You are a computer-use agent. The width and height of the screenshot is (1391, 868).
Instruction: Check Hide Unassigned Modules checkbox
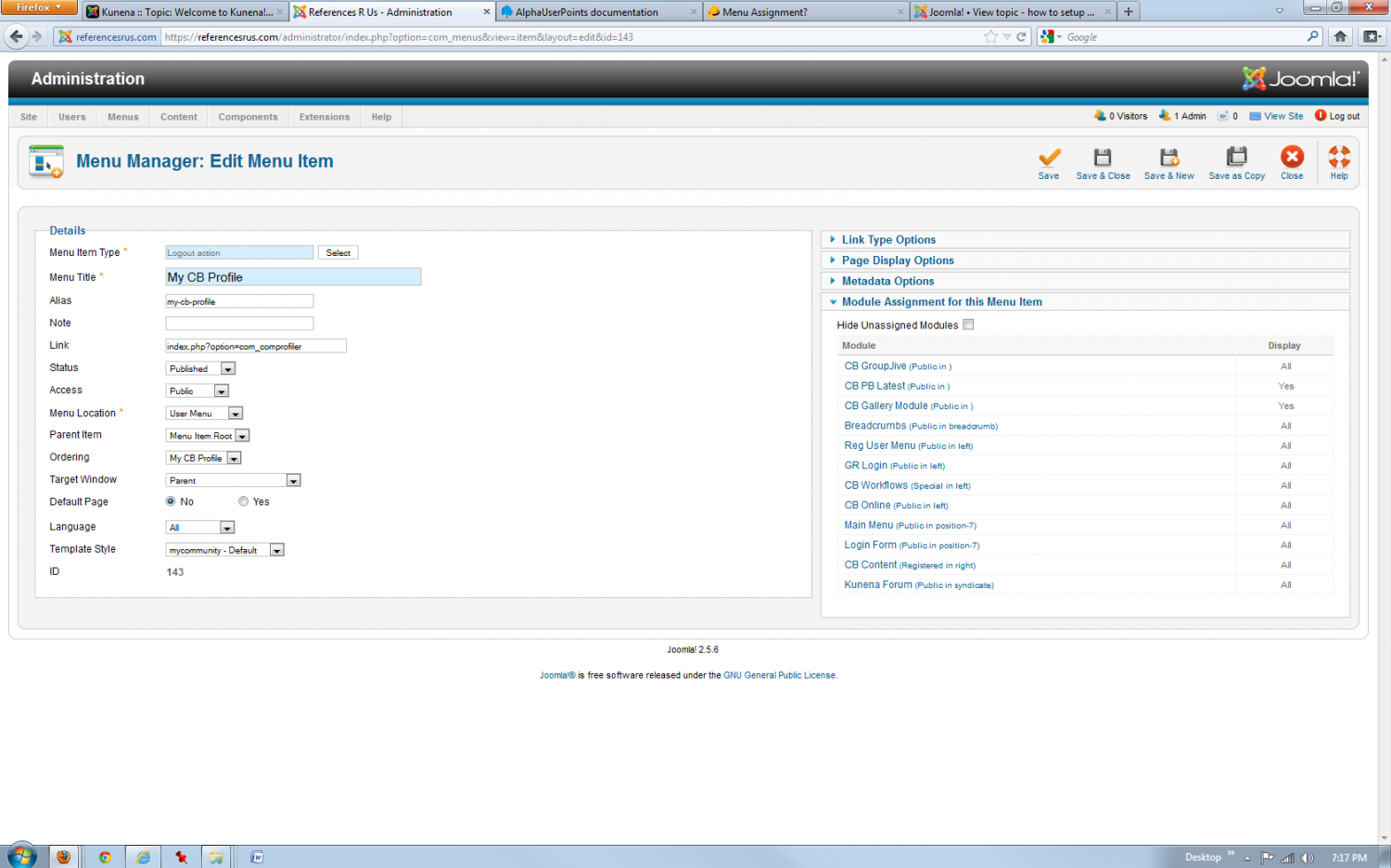tap(968, 325)
